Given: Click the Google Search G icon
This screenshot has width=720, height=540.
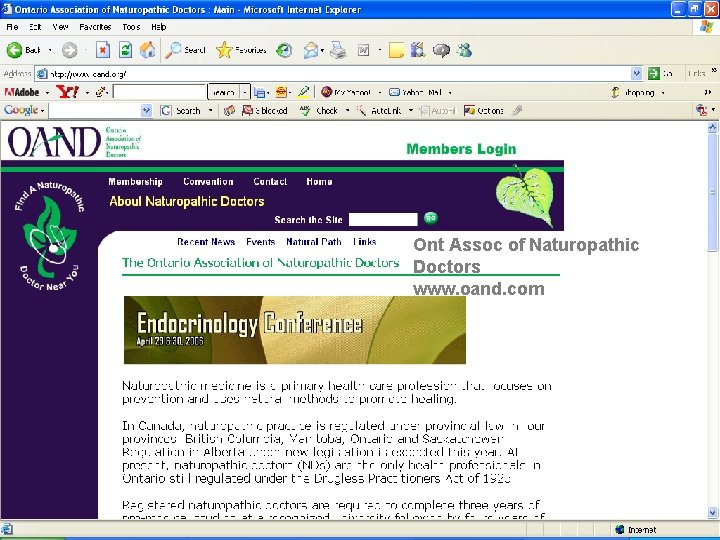Looking at the screenshot, I should pyautogui.click(x=166, y=110).
